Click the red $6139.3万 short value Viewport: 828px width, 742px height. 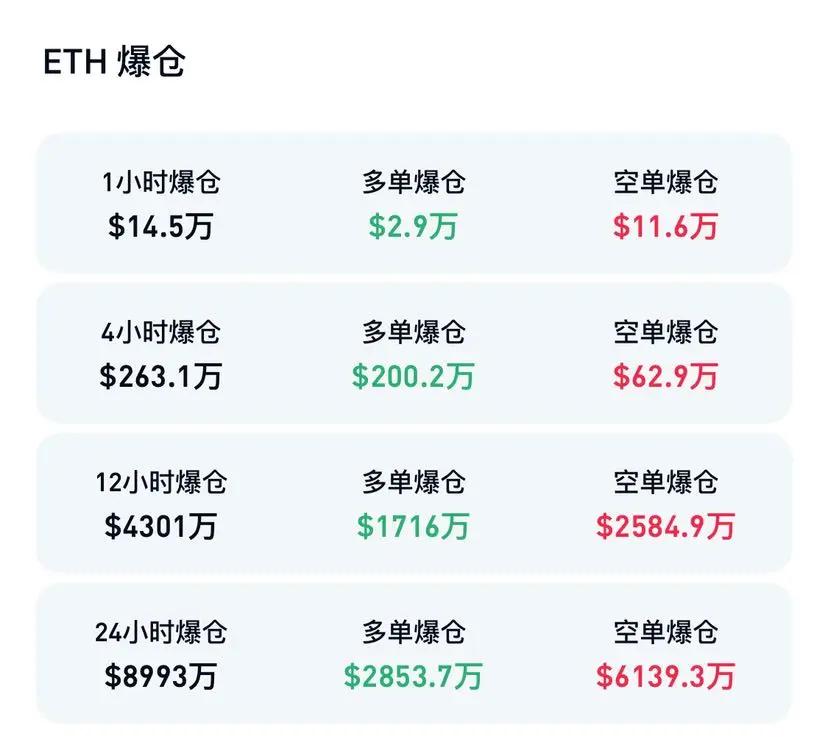tap(665, 677)
